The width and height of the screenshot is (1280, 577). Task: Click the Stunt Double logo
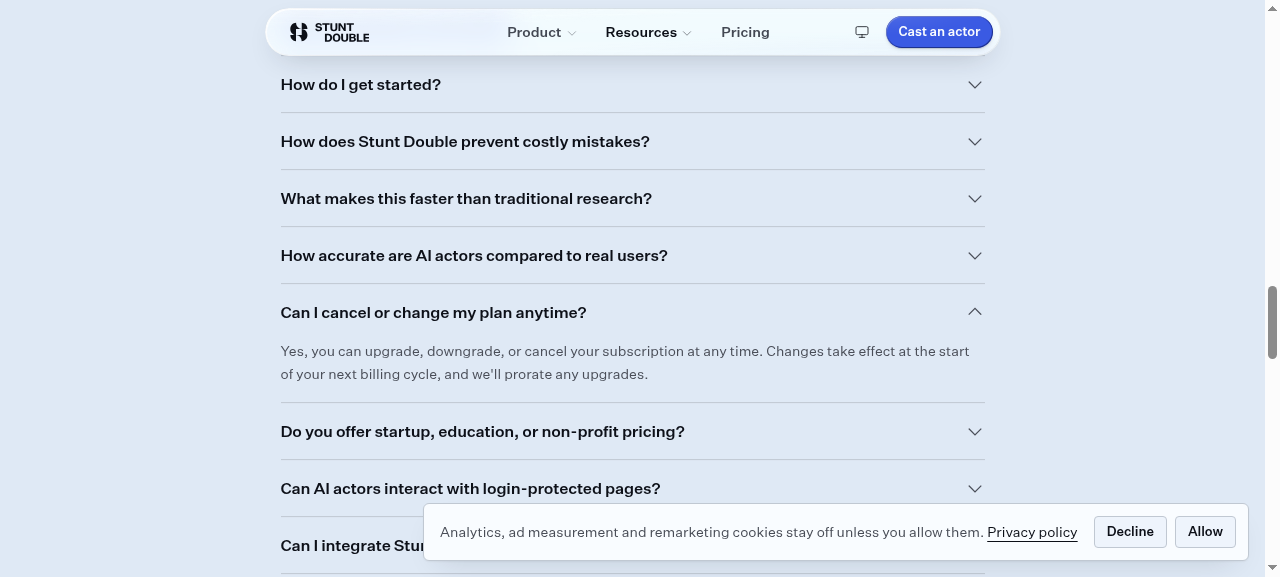click(329, 32)
